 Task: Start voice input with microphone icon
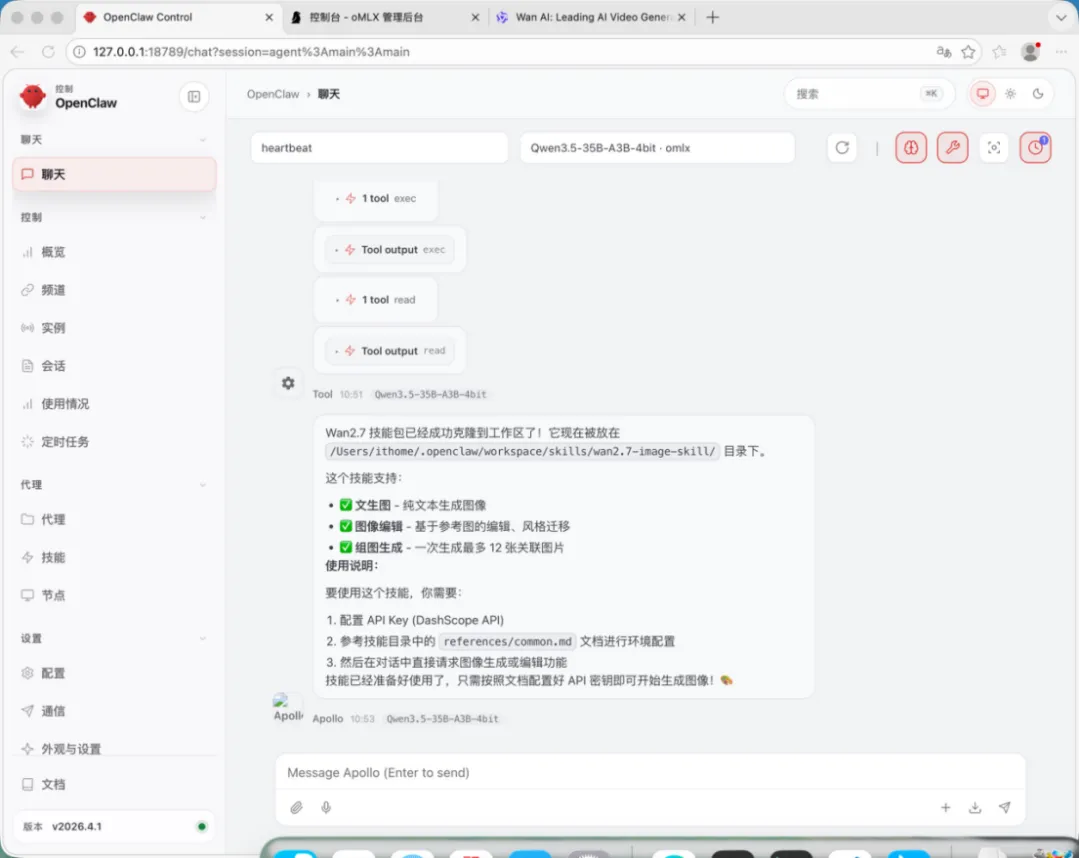[x=326, y=807]
